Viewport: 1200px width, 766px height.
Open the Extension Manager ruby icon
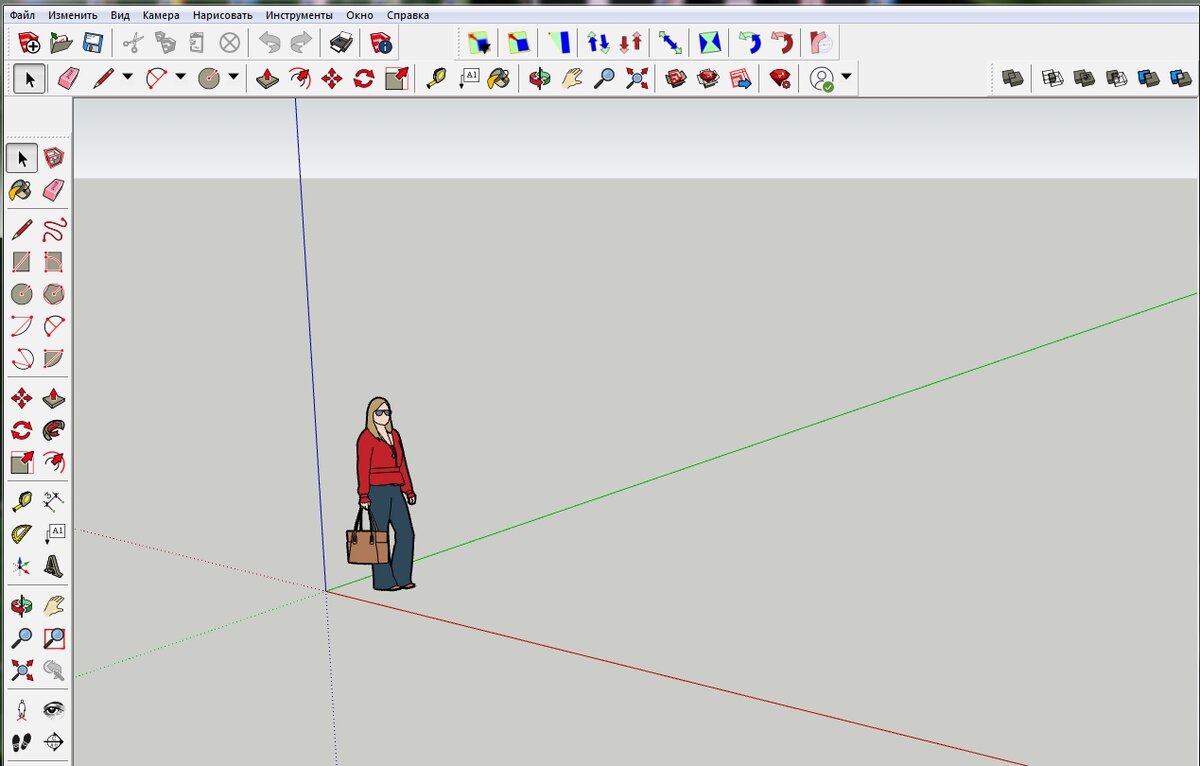(780, 78)
